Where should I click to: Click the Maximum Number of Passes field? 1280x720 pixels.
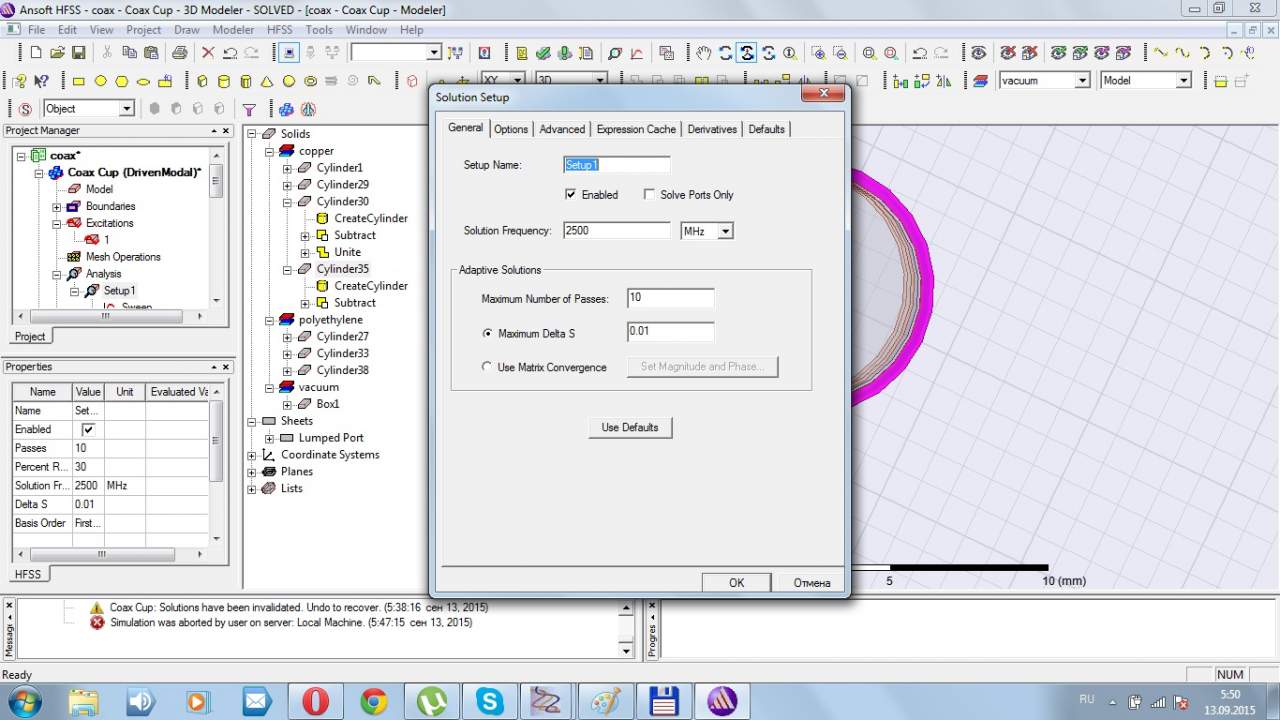[670, 298]
